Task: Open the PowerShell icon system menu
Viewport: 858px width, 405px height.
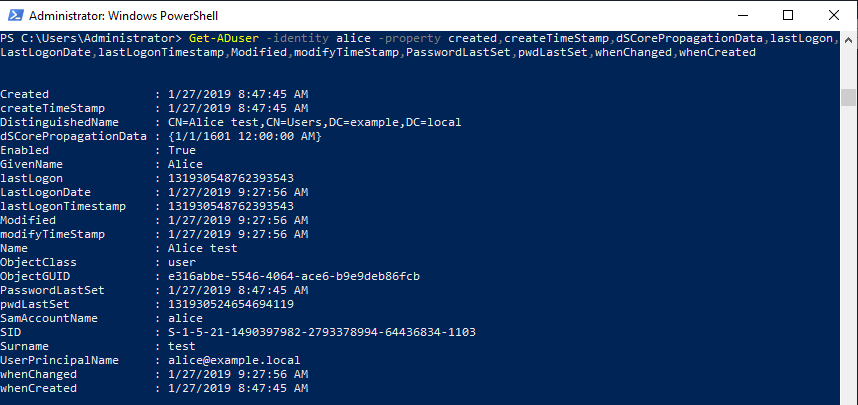Action: click(15, 16)
